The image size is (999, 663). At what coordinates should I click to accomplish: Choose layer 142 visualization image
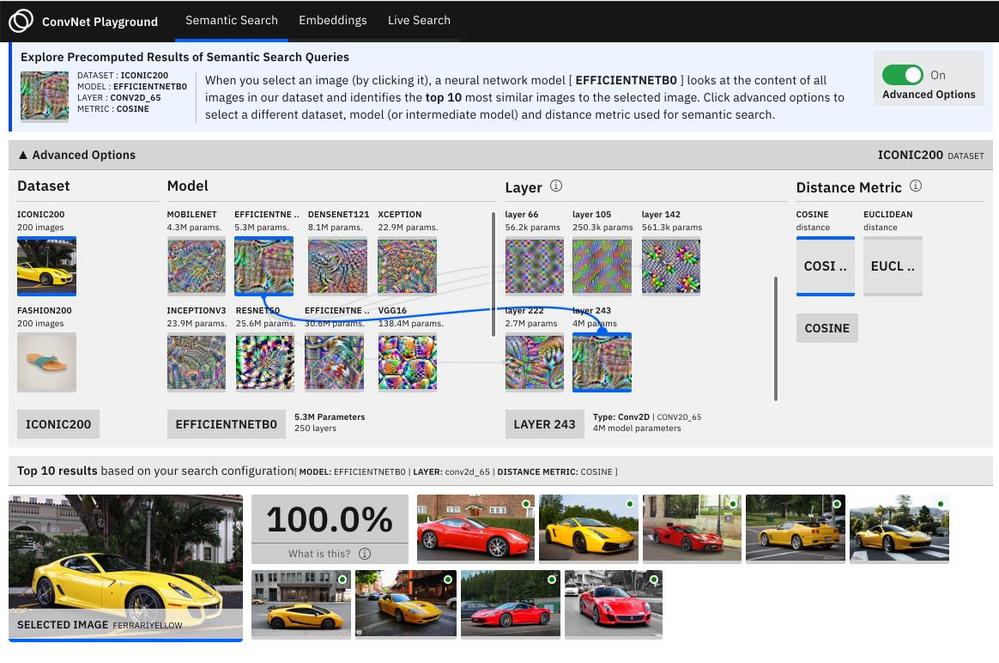[x=670, y=265]
